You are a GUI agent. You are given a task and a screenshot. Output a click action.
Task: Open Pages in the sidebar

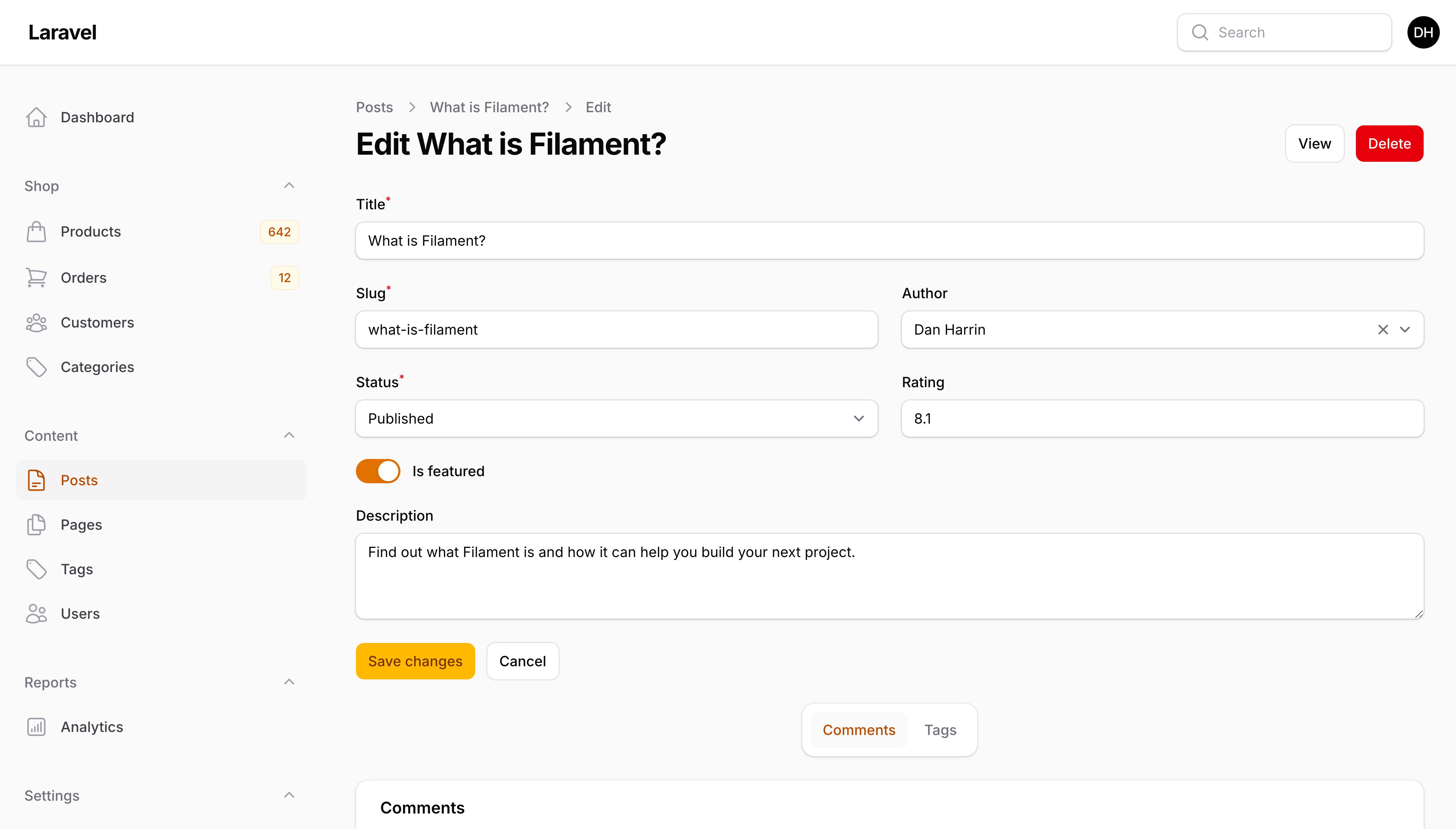click(162, 524)
